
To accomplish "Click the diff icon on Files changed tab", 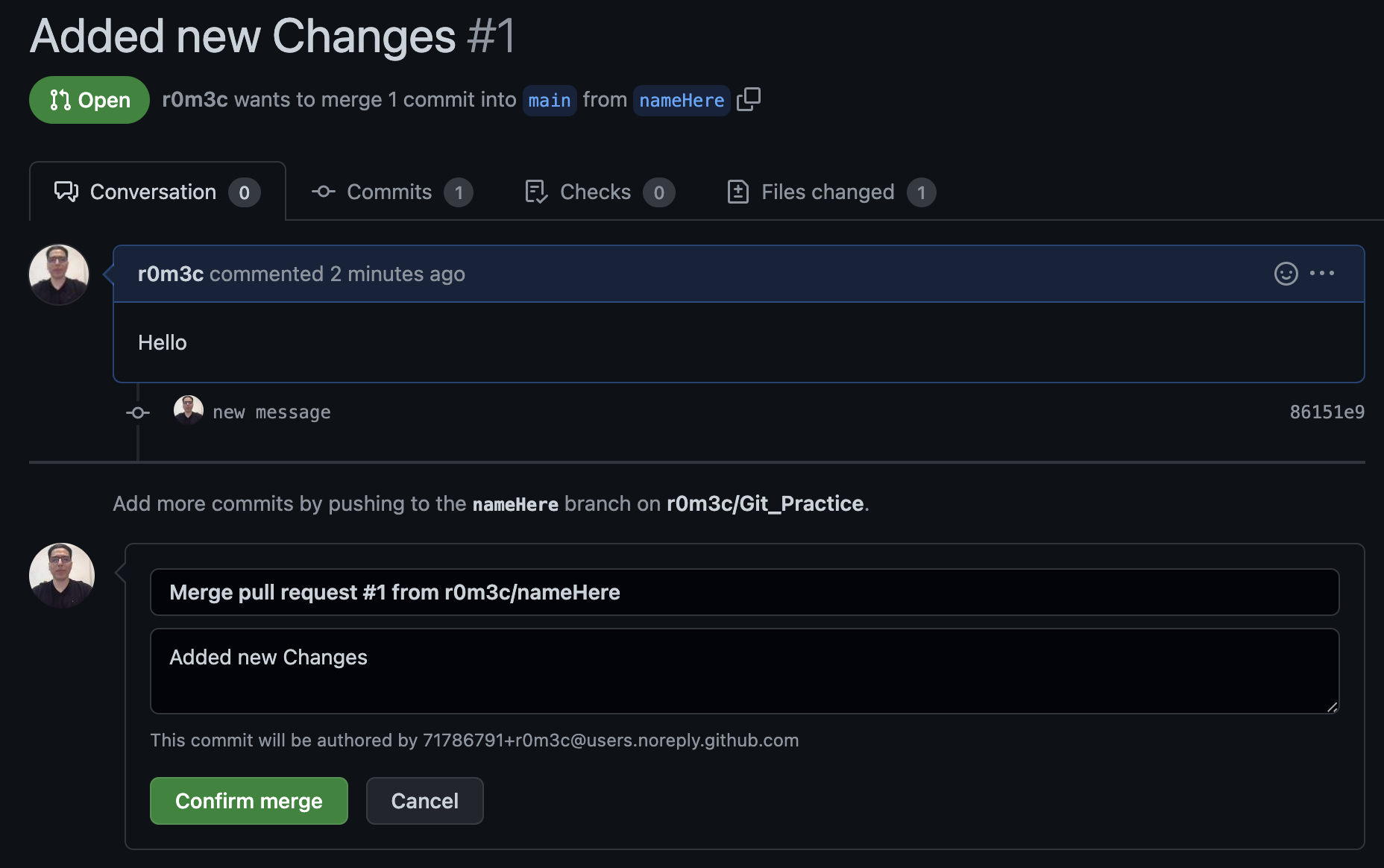I will (x=737, y=192).
